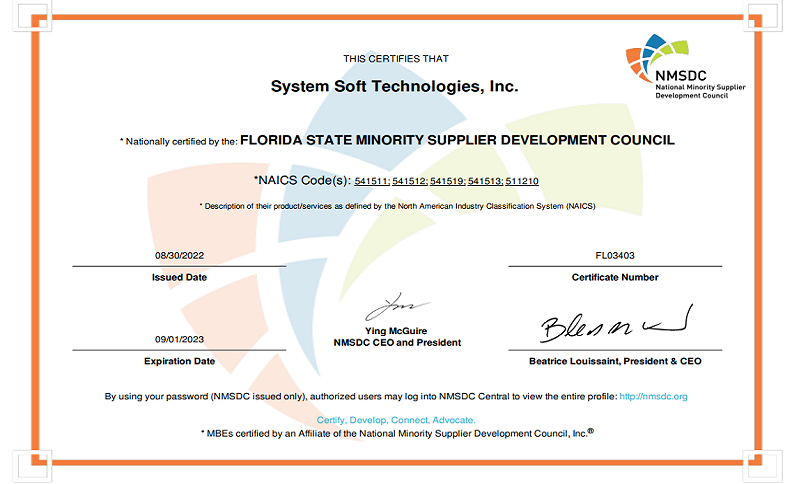Click the 'NMSDC CEO and President' title
Image resolution: width=792 pixels, height=484 pixels.
[397, 343]
